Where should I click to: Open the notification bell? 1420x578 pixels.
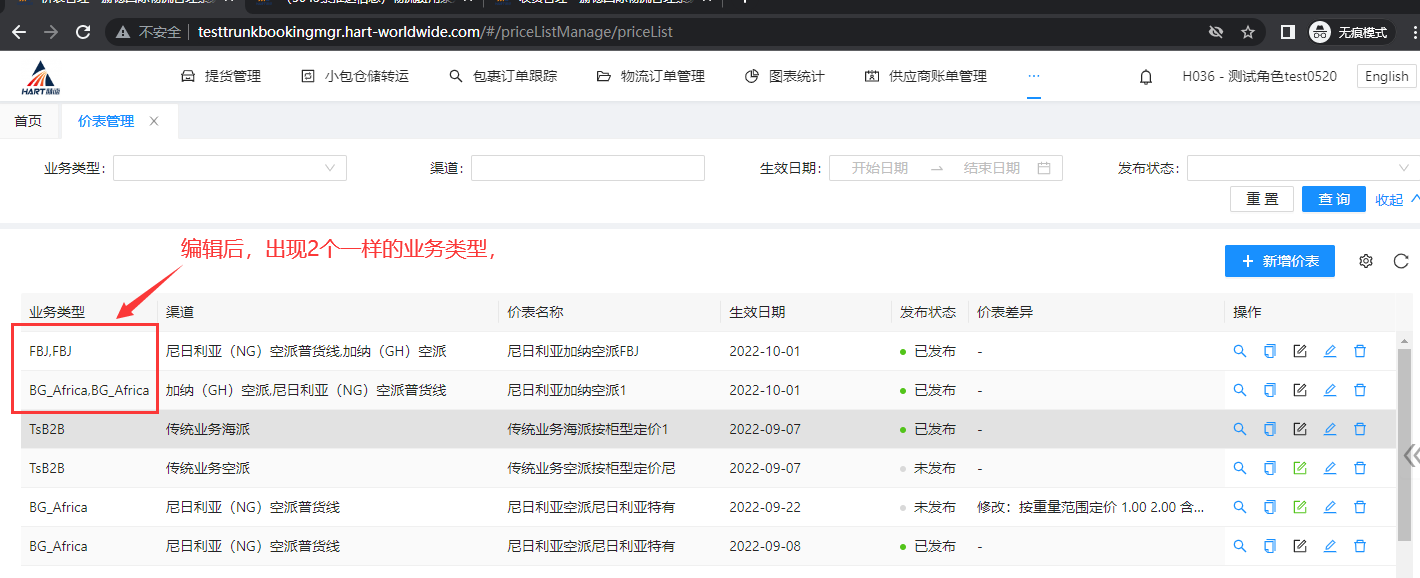(1146, 77)
